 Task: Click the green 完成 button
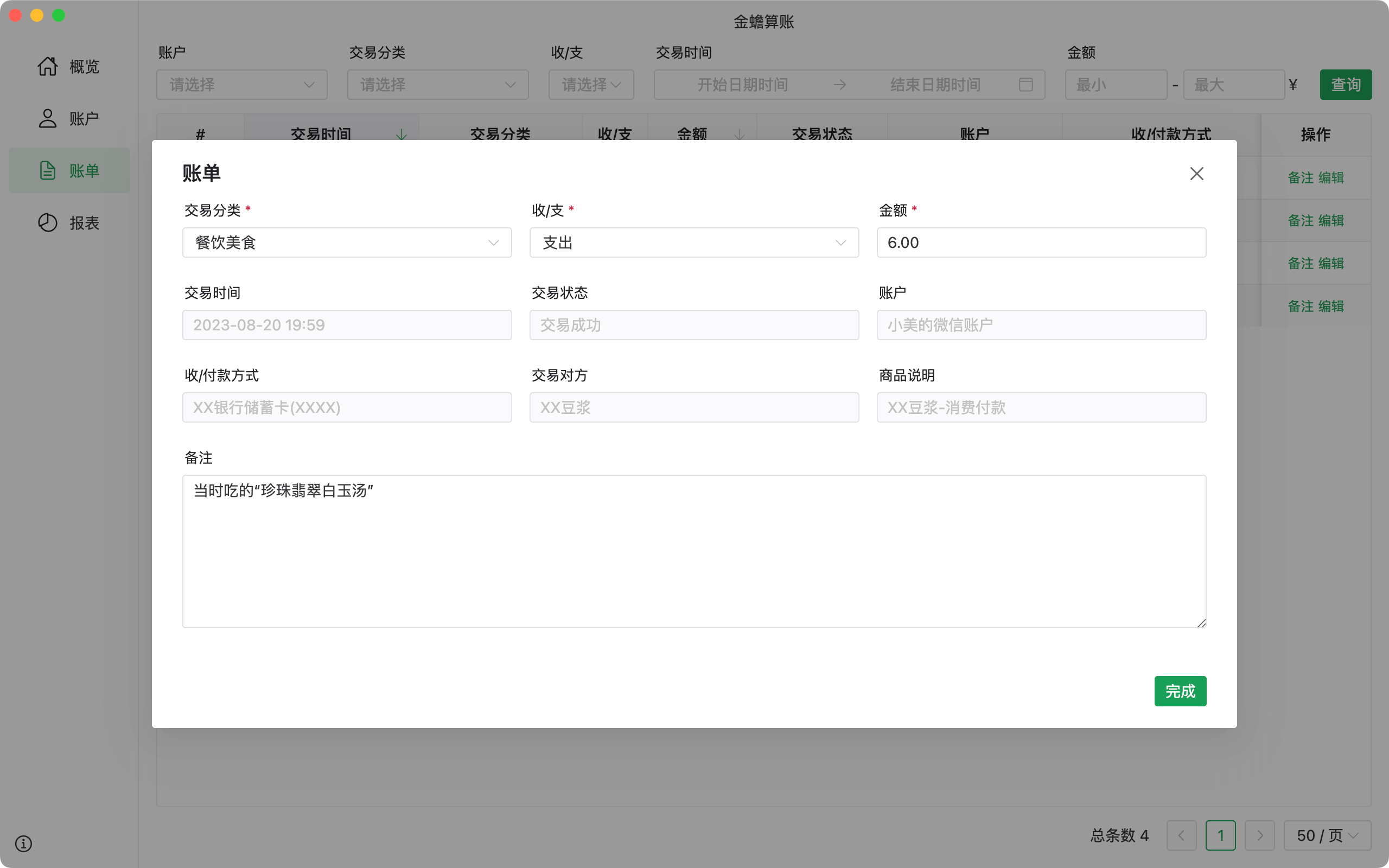[1180, 691]
